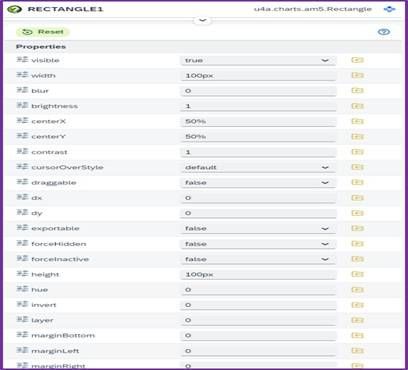Click the brightness value input field
Viewport: 408px width, 370px height.
tap(258, 106)
